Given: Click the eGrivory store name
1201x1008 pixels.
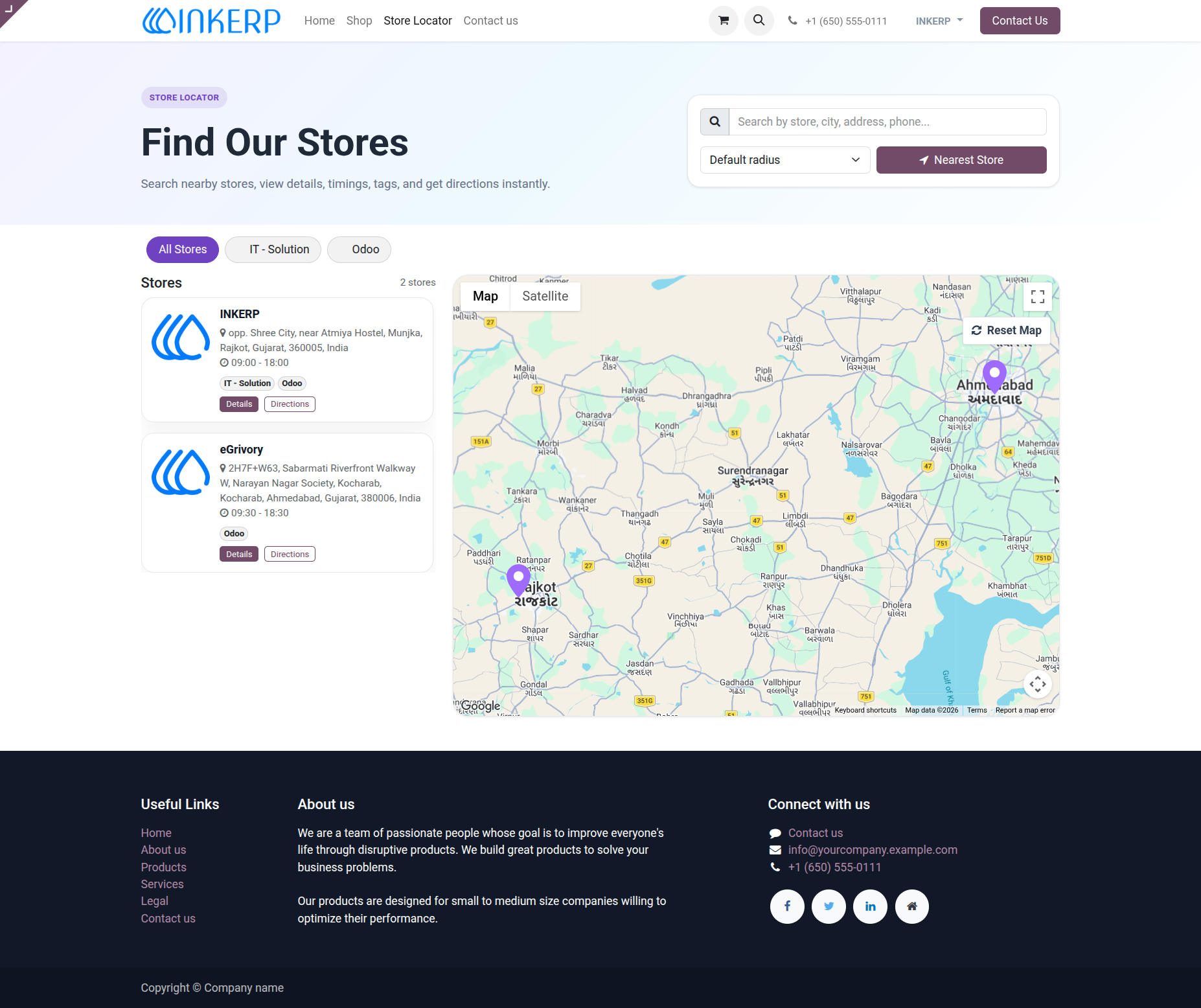Looking at the screenshot, I should pos(241,450).
